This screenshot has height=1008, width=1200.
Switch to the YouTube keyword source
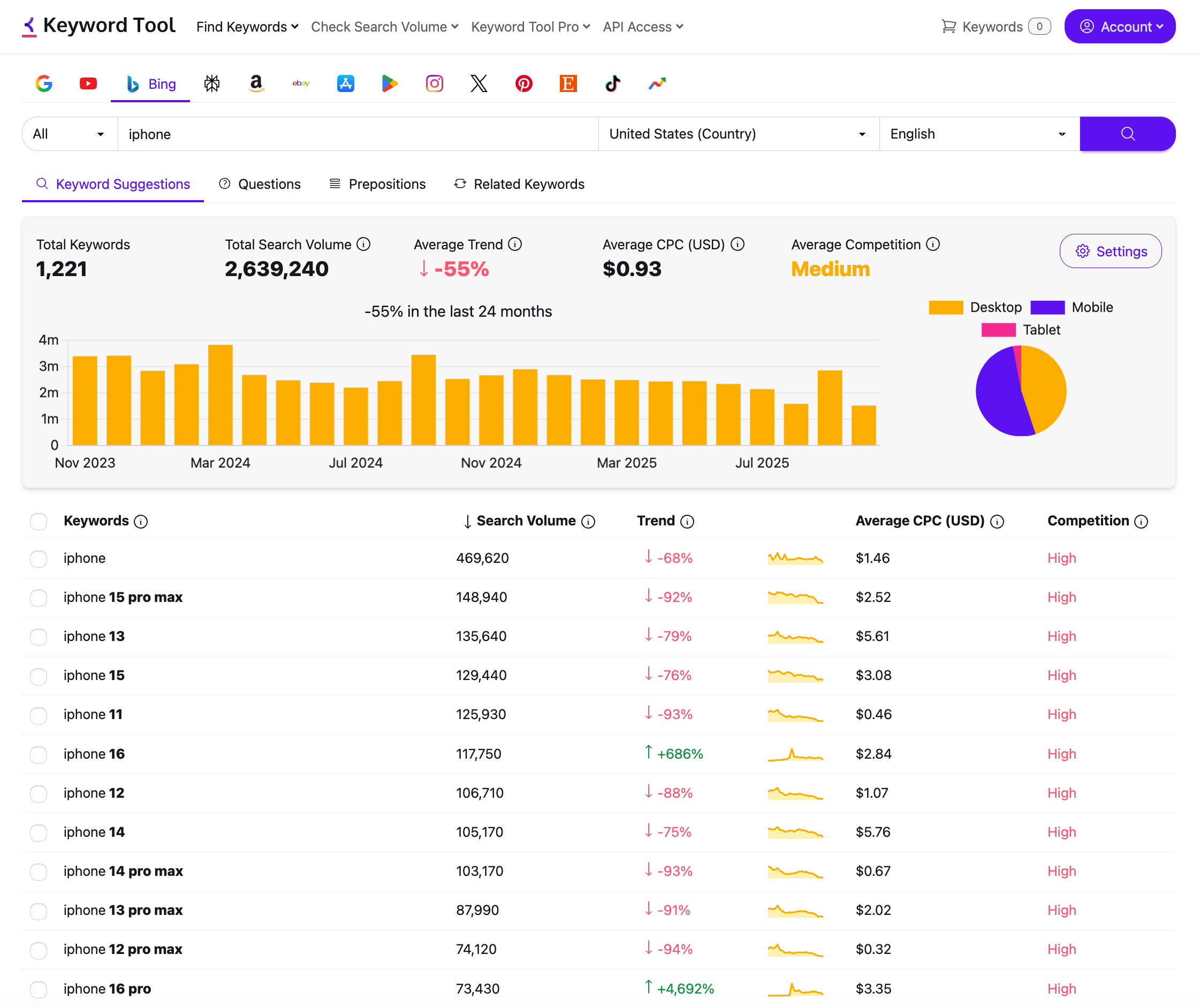(x=88, y=83)
